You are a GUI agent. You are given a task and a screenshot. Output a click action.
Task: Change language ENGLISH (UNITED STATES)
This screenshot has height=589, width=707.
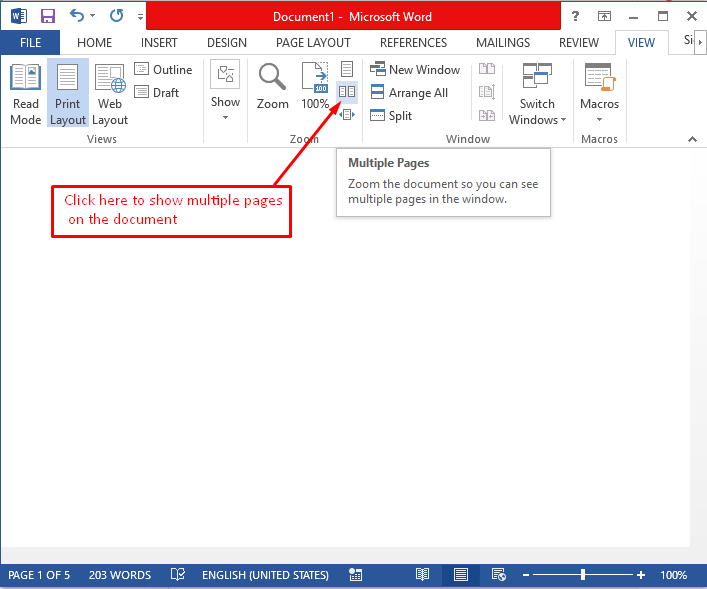point(265,575)
